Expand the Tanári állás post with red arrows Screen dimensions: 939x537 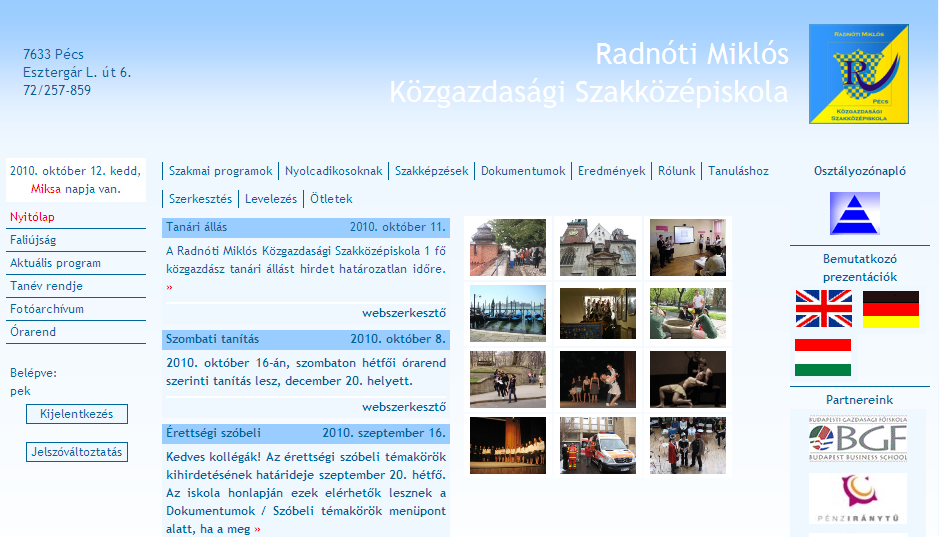tap(169, 287)
